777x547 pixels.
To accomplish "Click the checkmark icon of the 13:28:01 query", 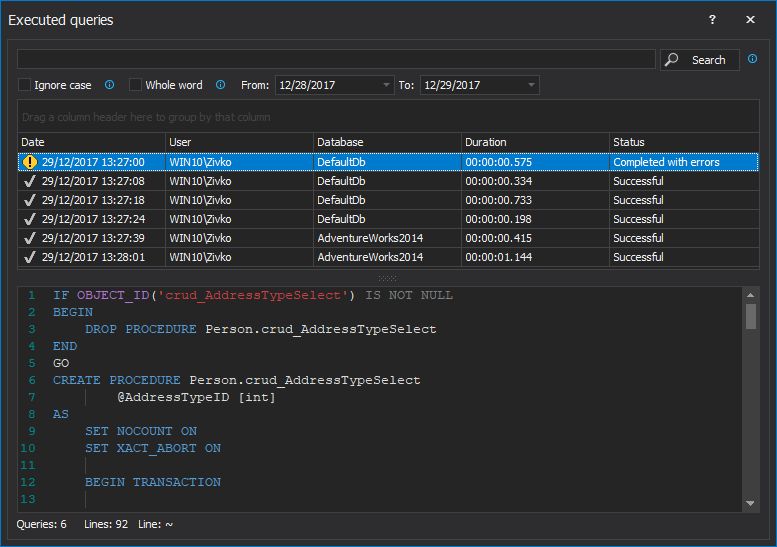I will pyautogui.click(x=29, y=257).
